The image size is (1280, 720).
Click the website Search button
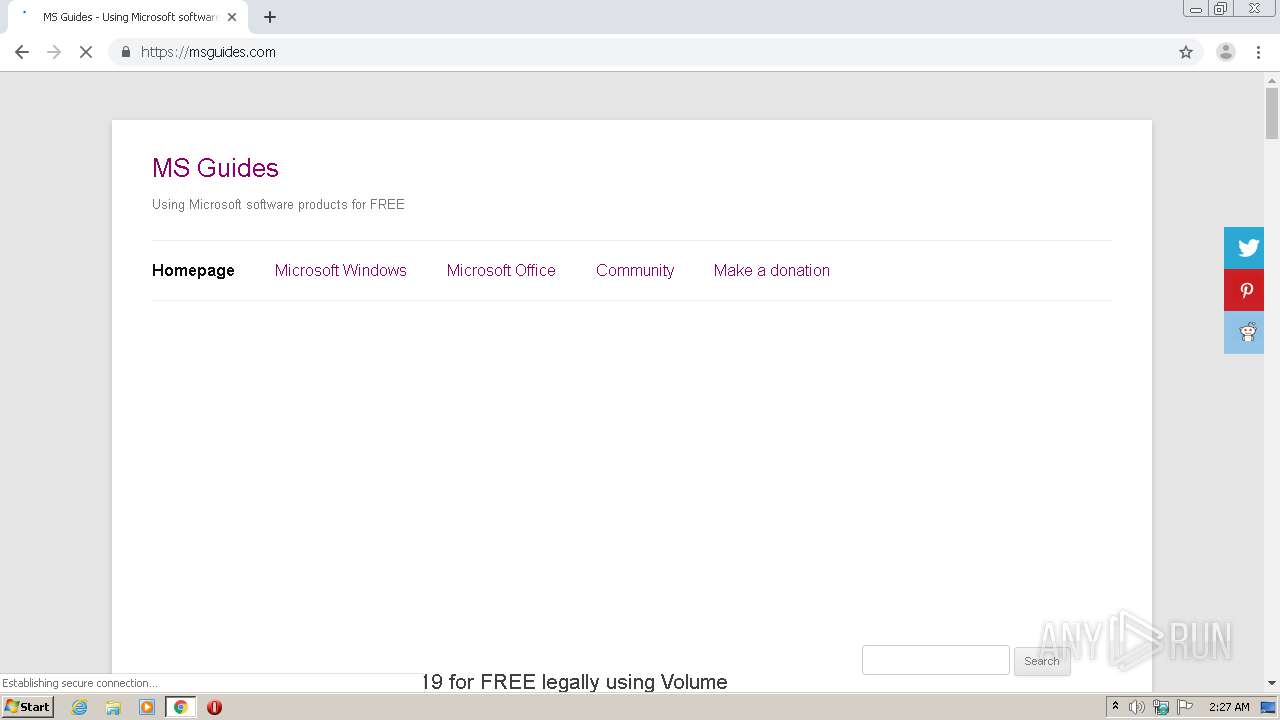(1042, 661)
